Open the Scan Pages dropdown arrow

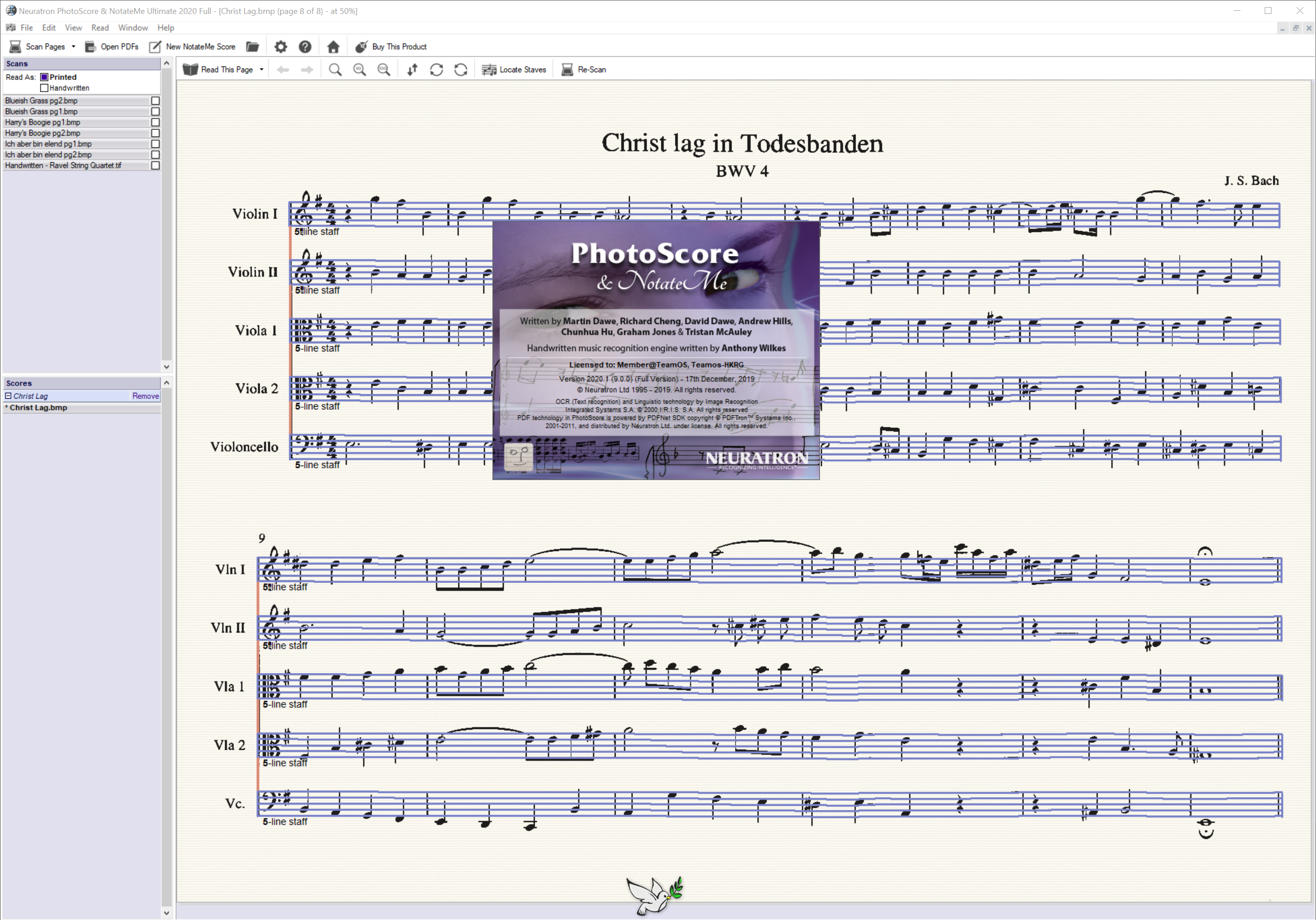[73, 46]
